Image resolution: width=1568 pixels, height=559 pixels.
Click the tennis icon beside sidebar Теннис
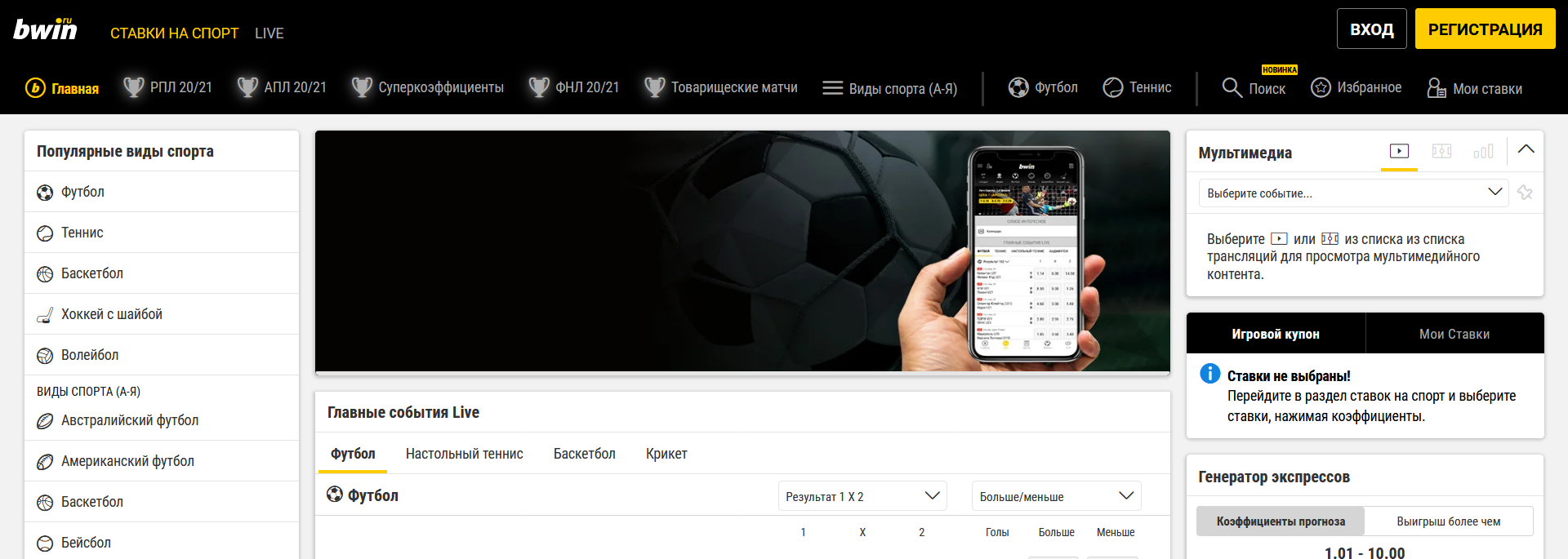45,233
